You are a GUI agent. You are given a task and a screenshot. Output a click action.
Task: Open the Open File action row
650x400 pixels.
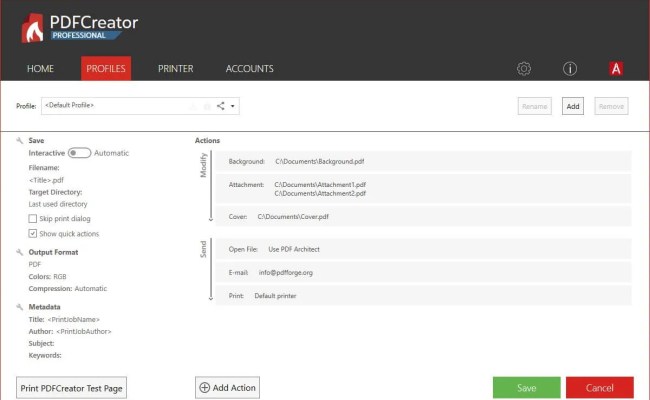423,249
